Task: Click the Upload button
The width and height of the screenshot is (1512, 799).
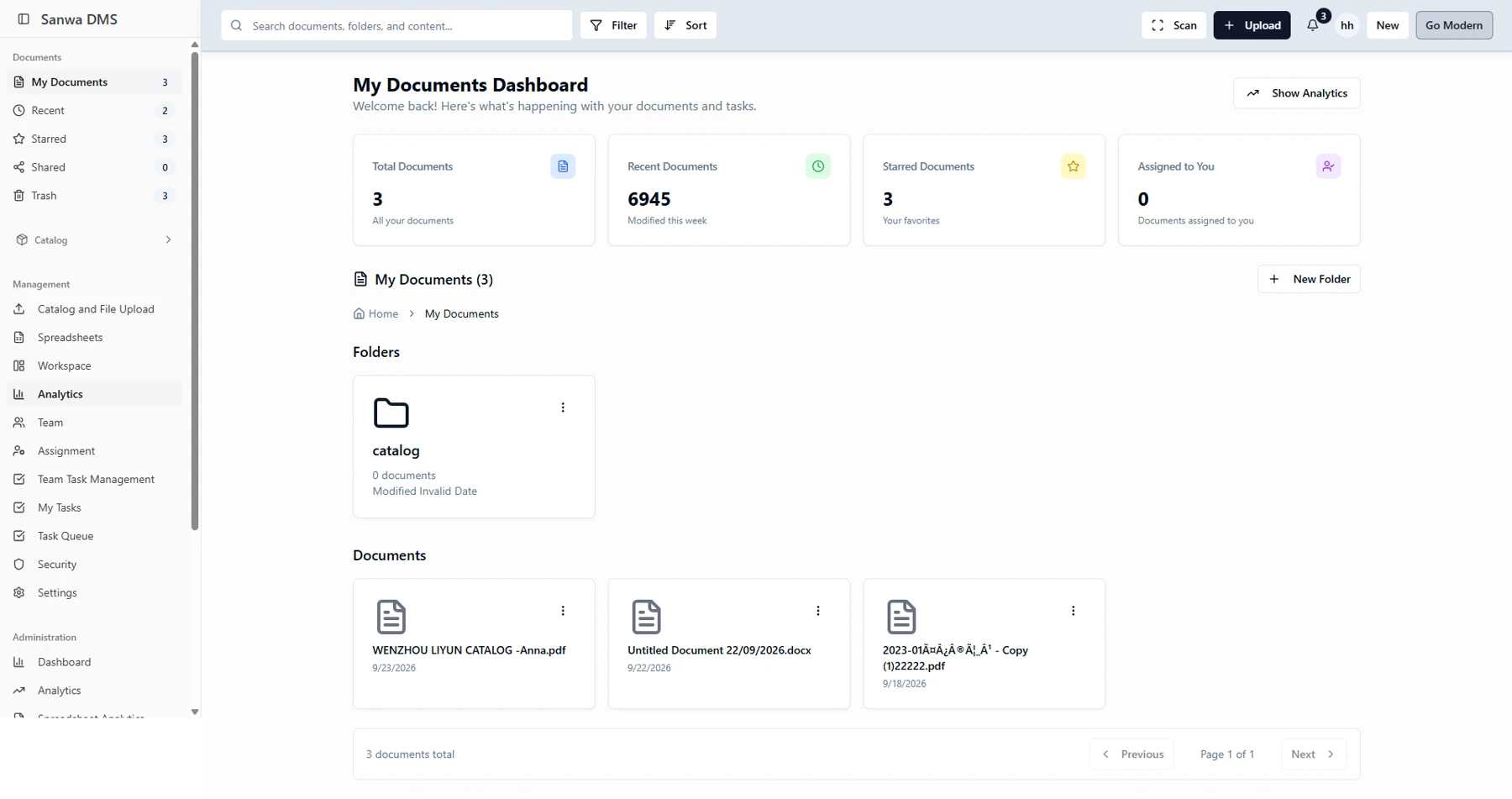Action: coord(1252,25)
